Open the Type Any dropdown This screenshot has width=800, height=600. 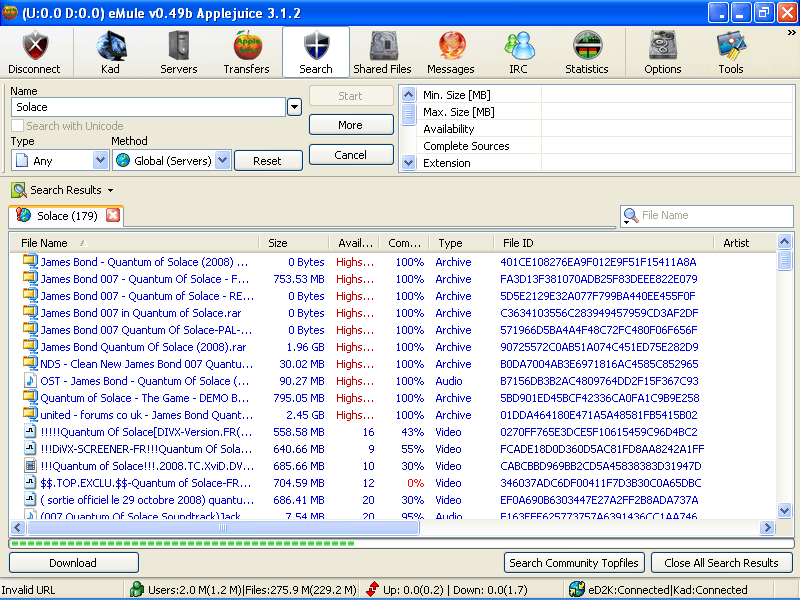coord(101,160)
